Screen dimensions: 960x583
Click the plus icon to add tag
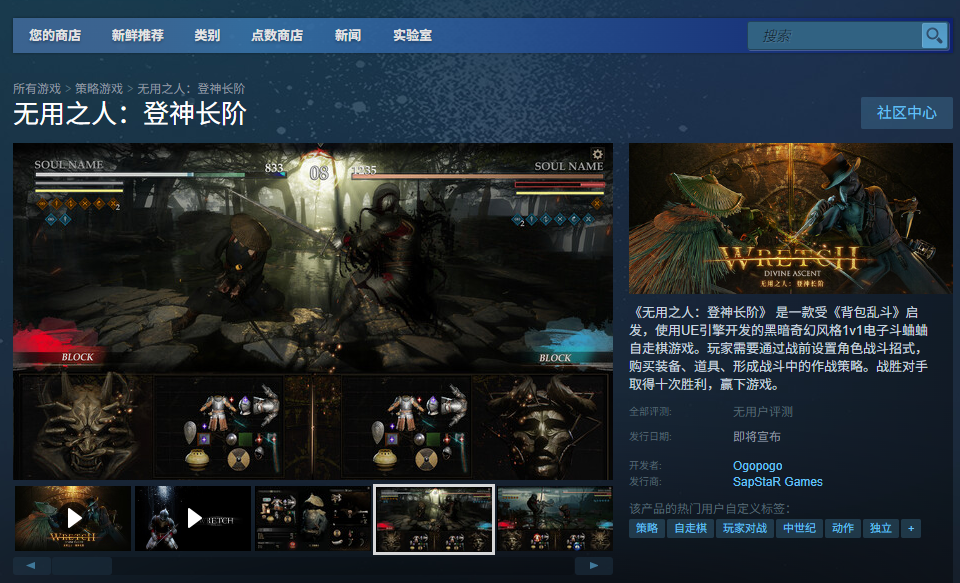coord(910,528)
